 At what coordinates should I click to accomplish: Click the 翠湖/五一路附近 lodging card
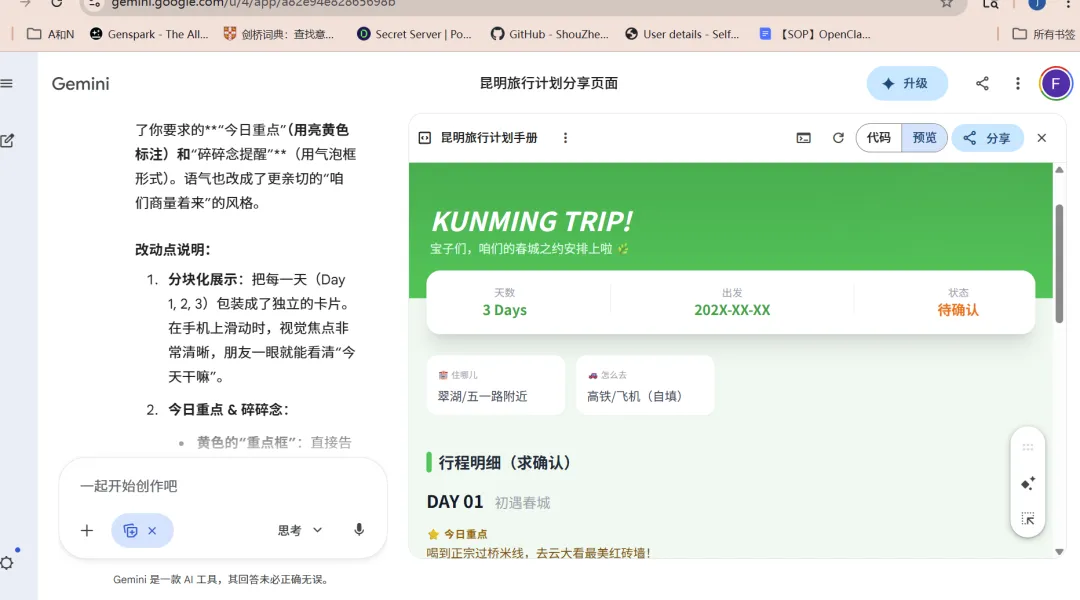[x=496, y=385]
